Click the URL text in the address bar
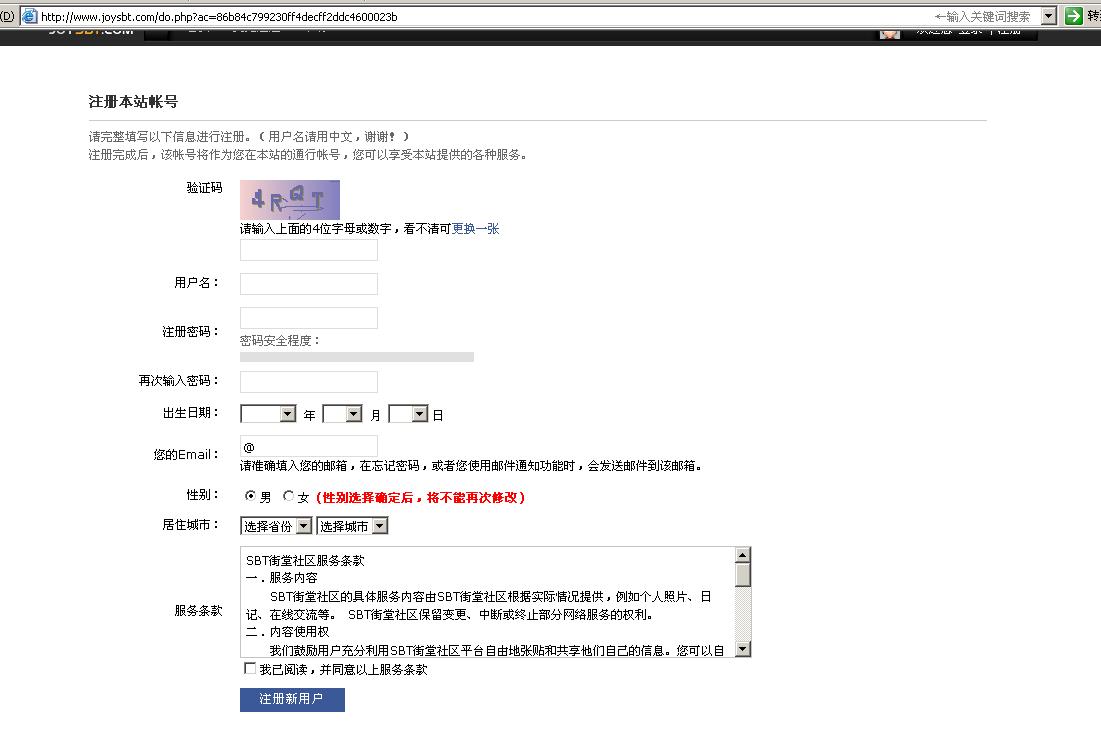This screenshot has width=1101, height=732. click(219, 17)
